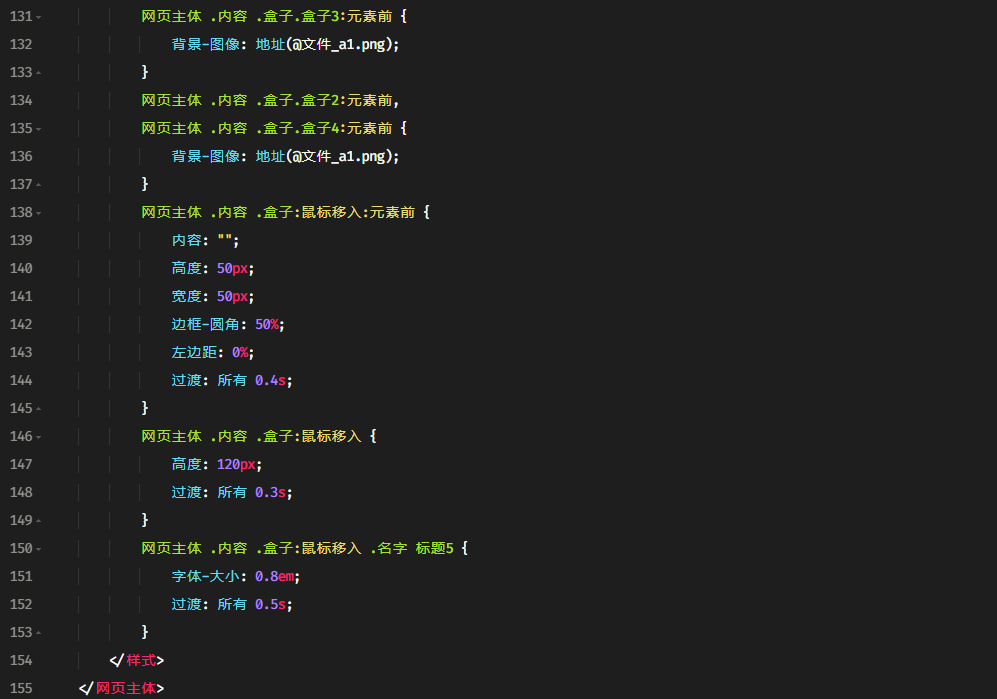Click the closing </样式> tag
Image resolution: width=997 pixels, height=699 pixels.
[x=137, y=660]
